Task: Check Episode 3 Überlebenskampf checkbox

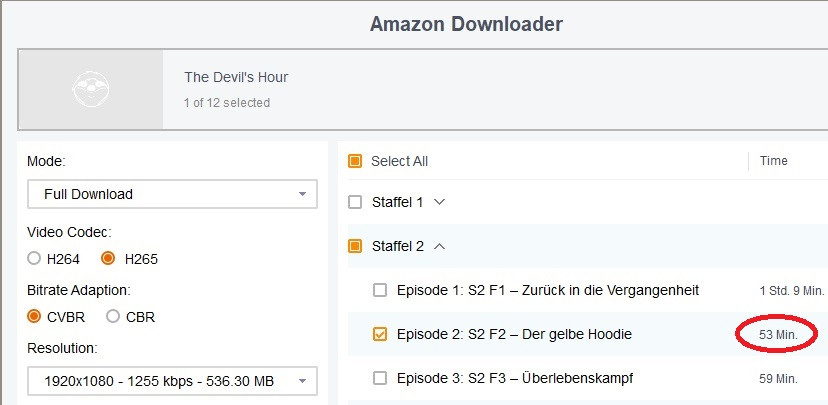Action: [380, 378]
